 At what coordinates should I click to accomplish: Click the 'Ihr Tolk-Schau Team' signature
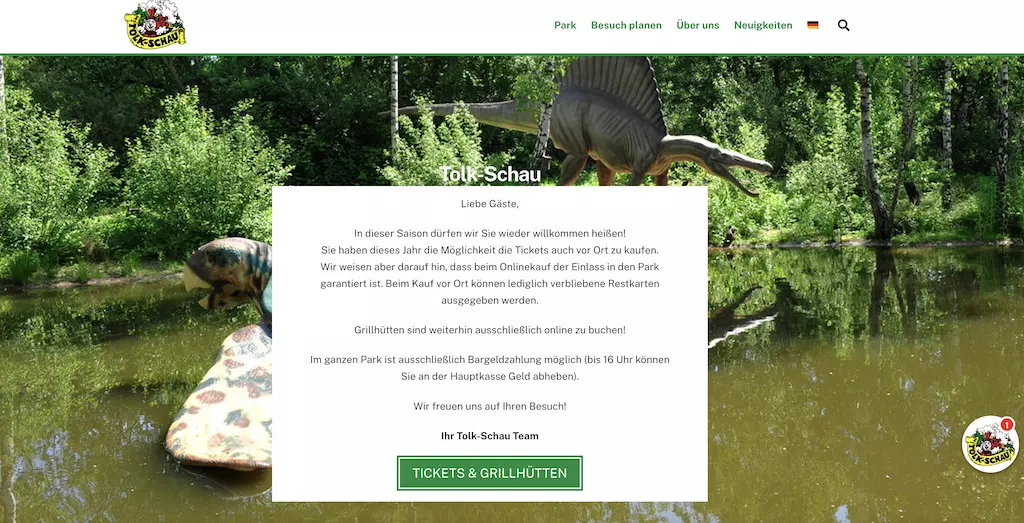point(490,436)
